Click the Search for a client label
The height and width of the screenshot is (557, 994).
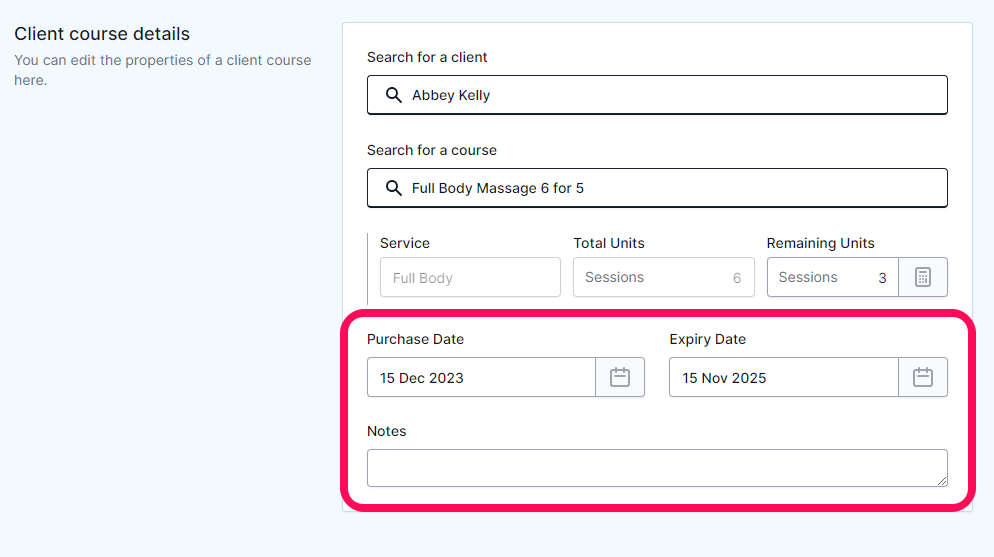pos(427,57)
